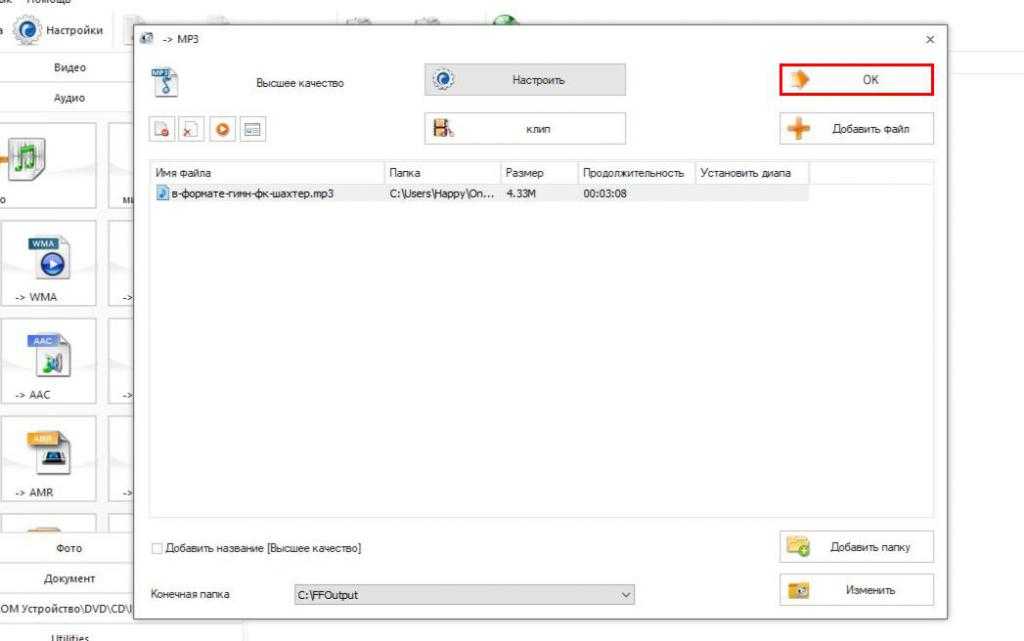Close the -> MP3 dialog
The height and width of the screenshot is (641, 1024).
930,39
